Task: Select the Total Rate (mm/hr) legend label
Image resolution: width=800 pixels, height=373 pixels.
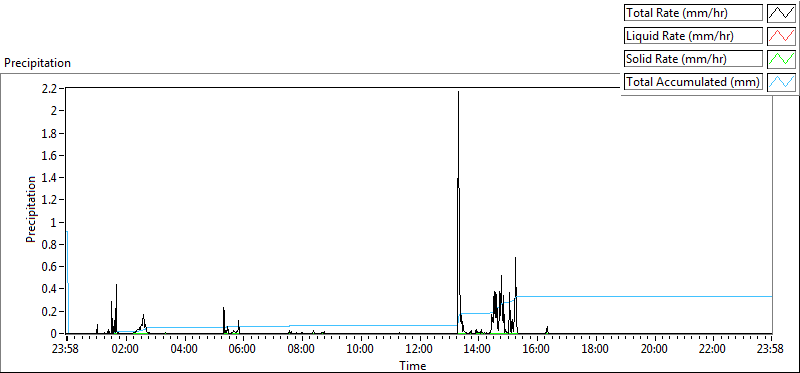Action: (693, 13)
